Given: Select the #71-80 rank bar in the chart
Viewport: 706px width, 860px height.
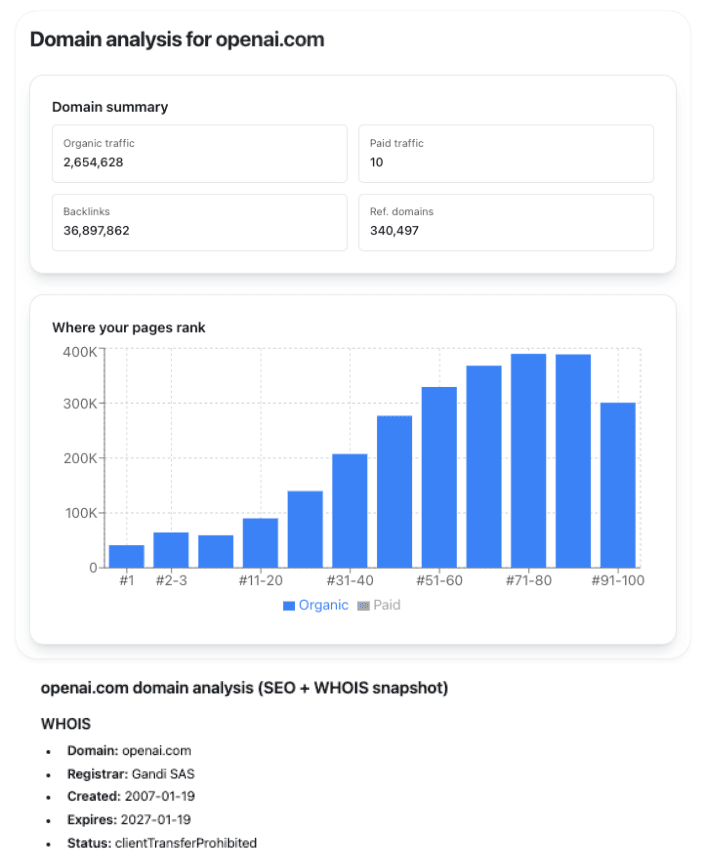Looking at the screenshot, I should 529,461.
